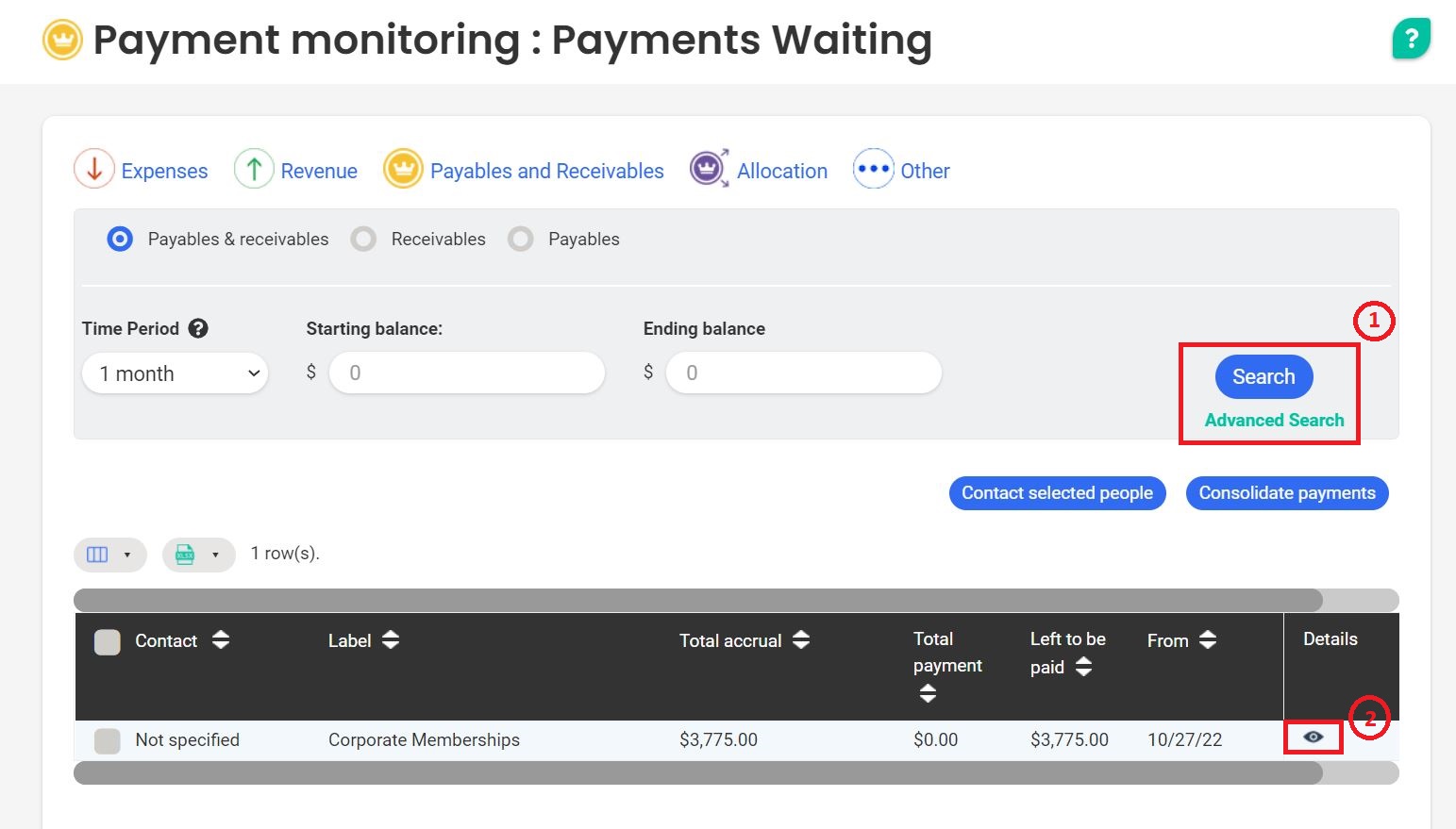Select the Payables radio button

coord(521,240)
